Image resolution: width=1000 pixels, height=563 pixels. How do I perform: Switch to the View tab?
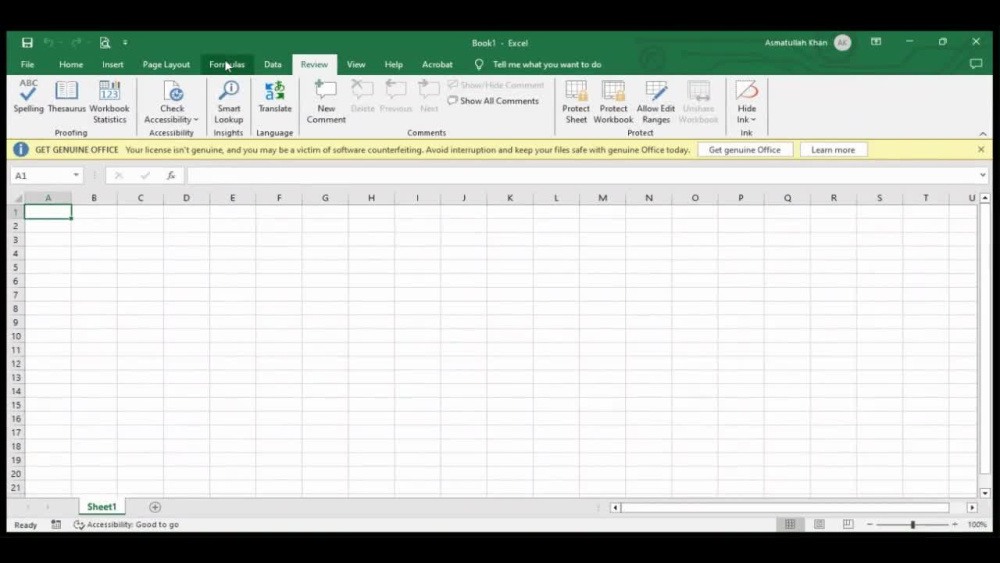356,64
